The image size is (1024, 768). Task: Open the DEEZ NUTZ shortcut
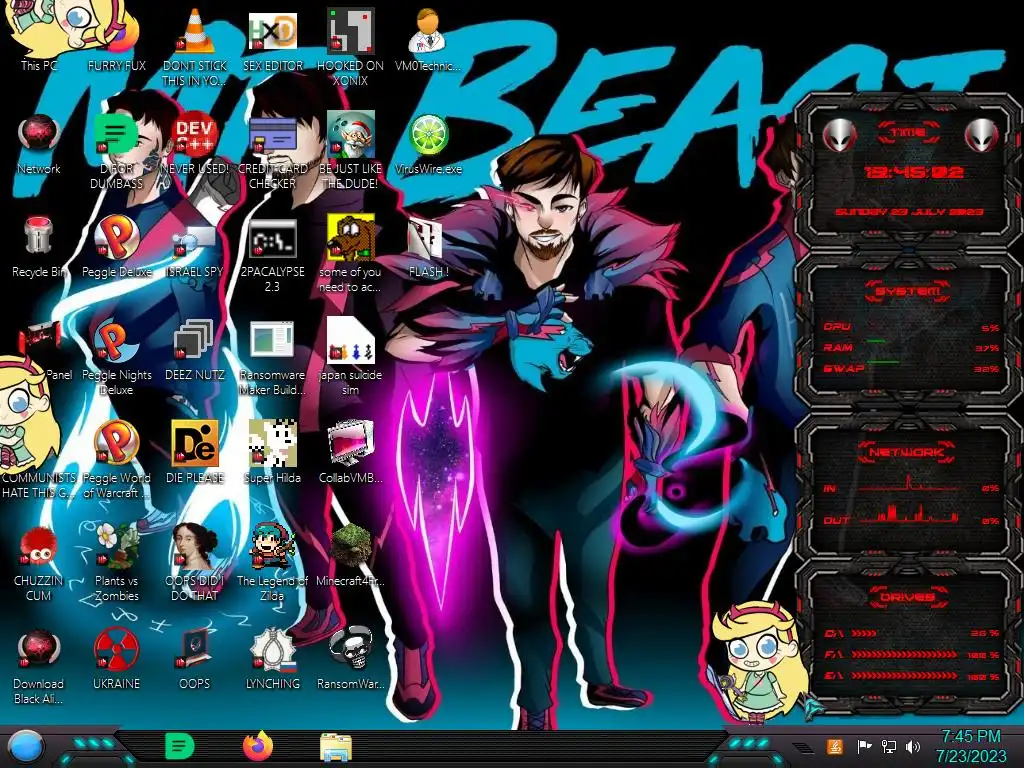click(x=195, y=340)
